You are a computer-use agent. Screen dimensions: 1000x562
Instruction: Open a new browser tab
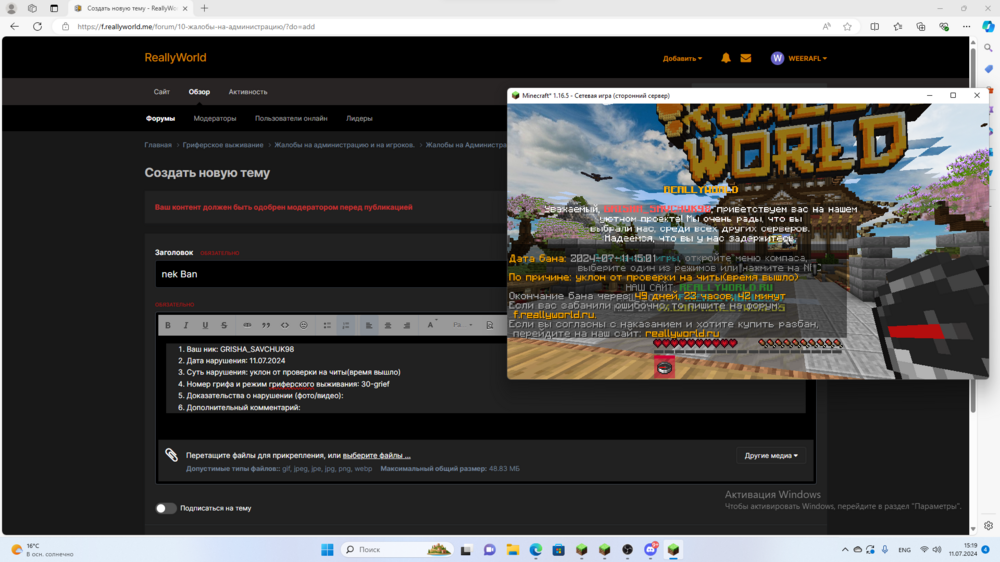coord(204,8)
